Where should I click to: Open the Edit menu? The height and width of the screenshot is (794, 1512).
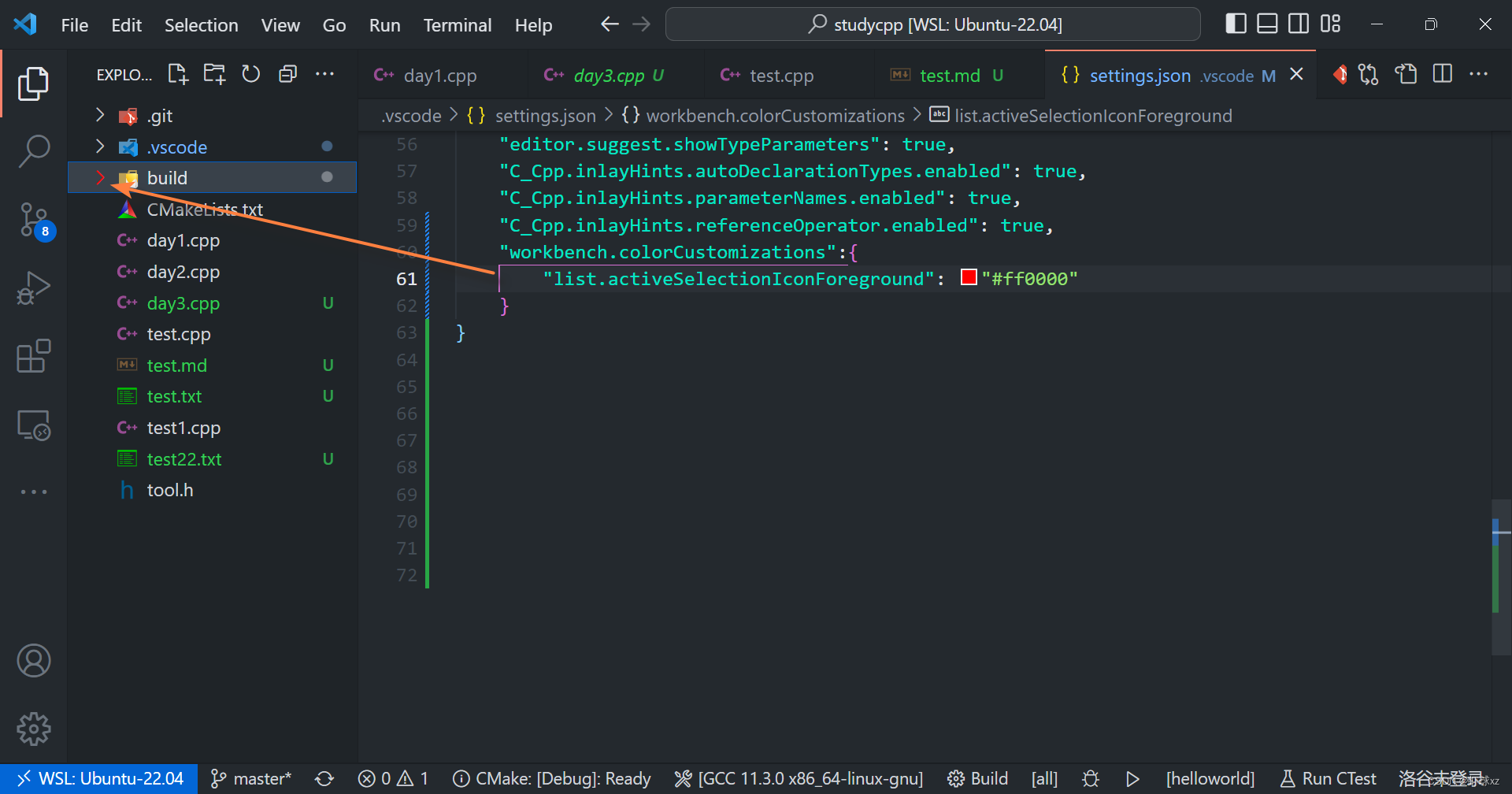[126, 25]
